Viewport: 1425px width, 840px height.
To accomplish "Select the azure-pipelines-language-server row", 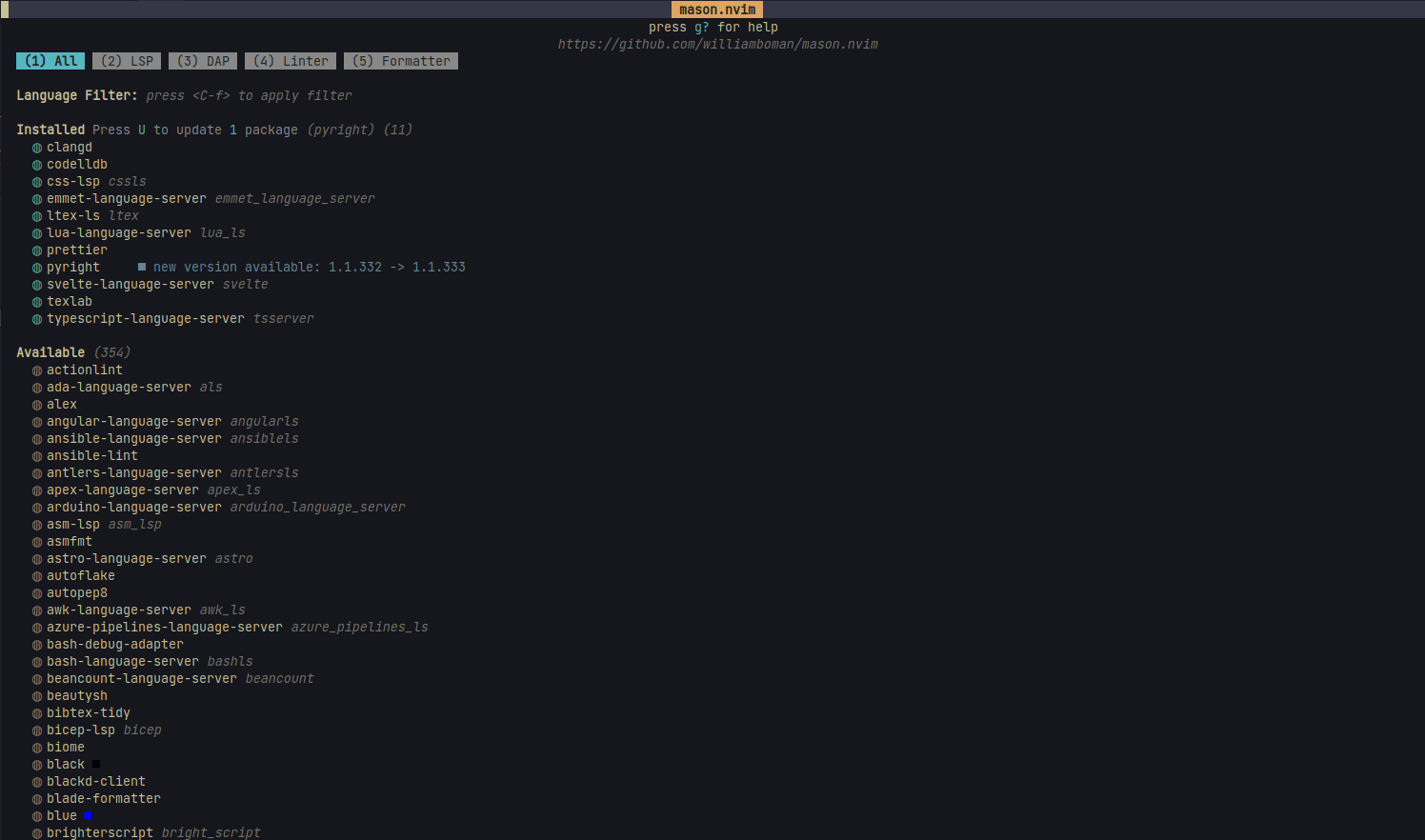I will click(x=230, y=627).
